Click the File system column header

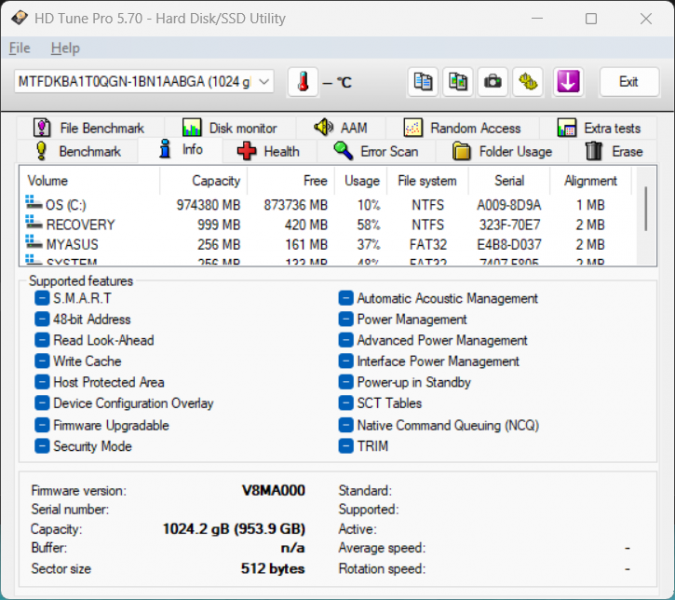427,181
